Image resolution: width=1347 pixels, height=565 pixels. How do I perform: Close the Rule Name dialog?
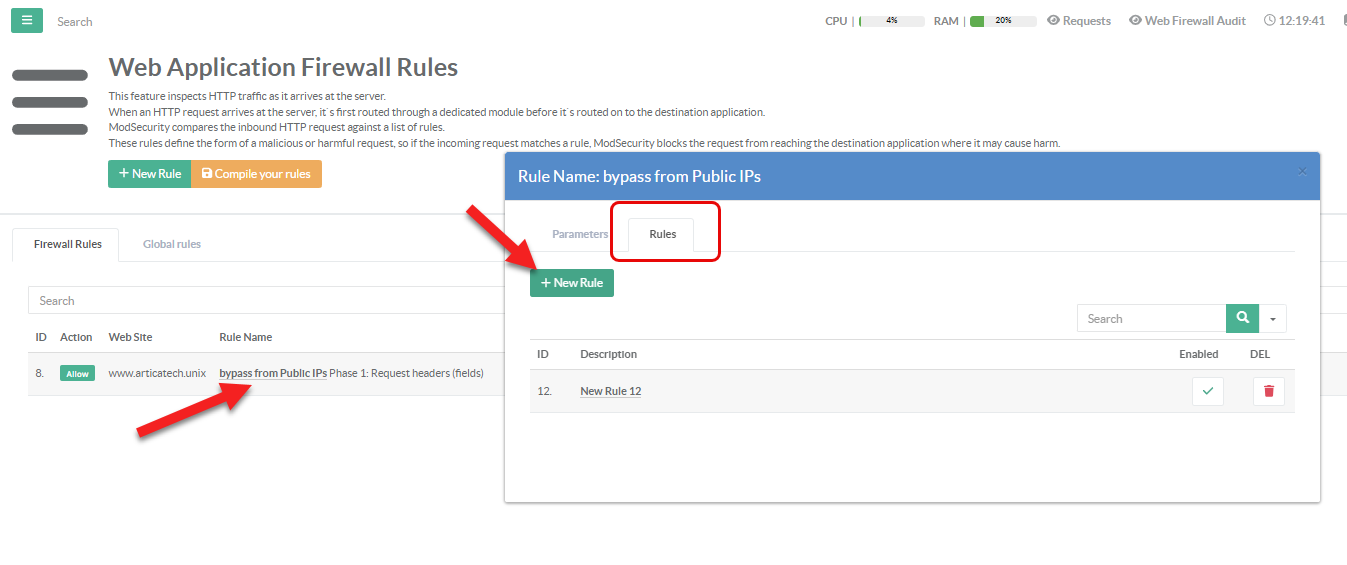[x=1302, y=172]
